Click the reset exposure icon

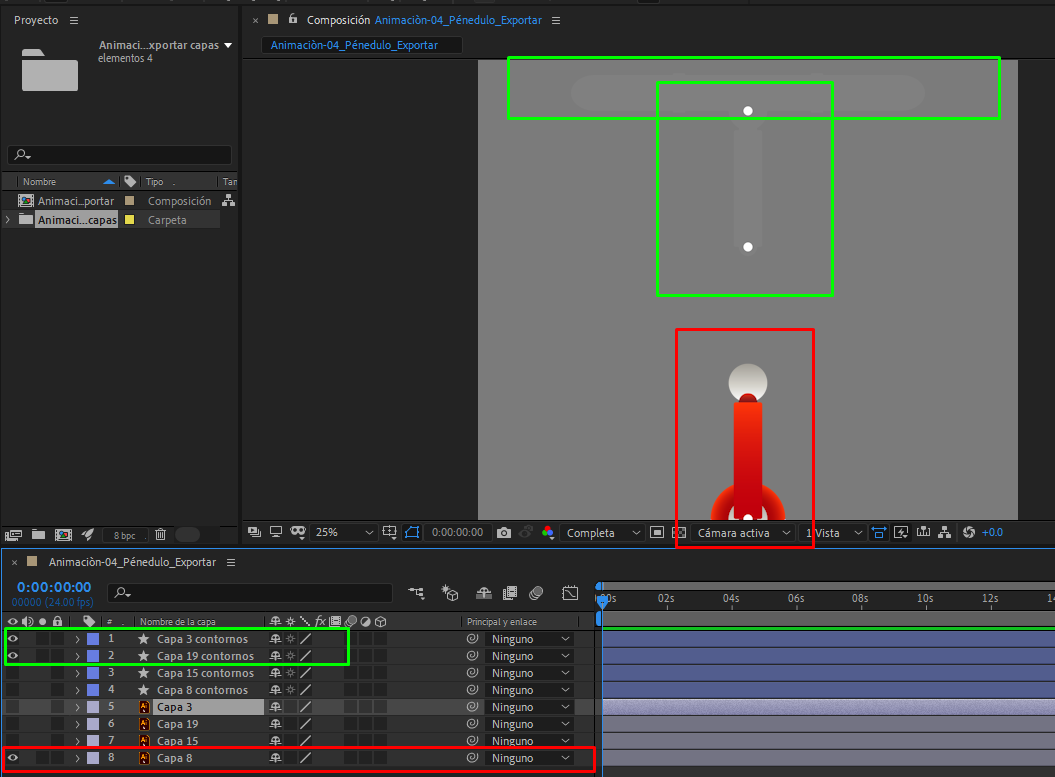tap(969, 532)
